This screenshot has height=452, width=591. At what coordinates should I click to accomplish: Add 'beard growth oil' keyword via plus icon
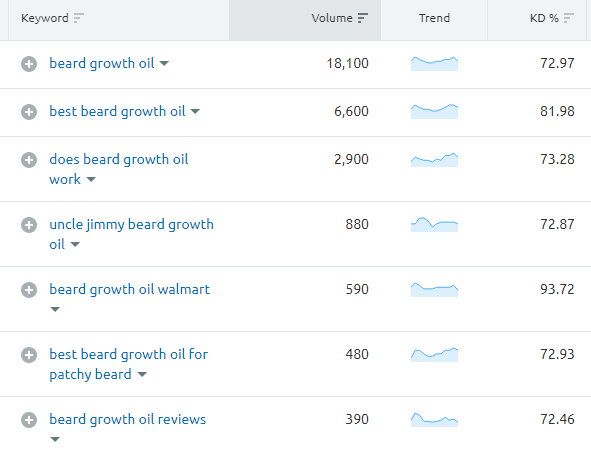[x=29, y=64]
